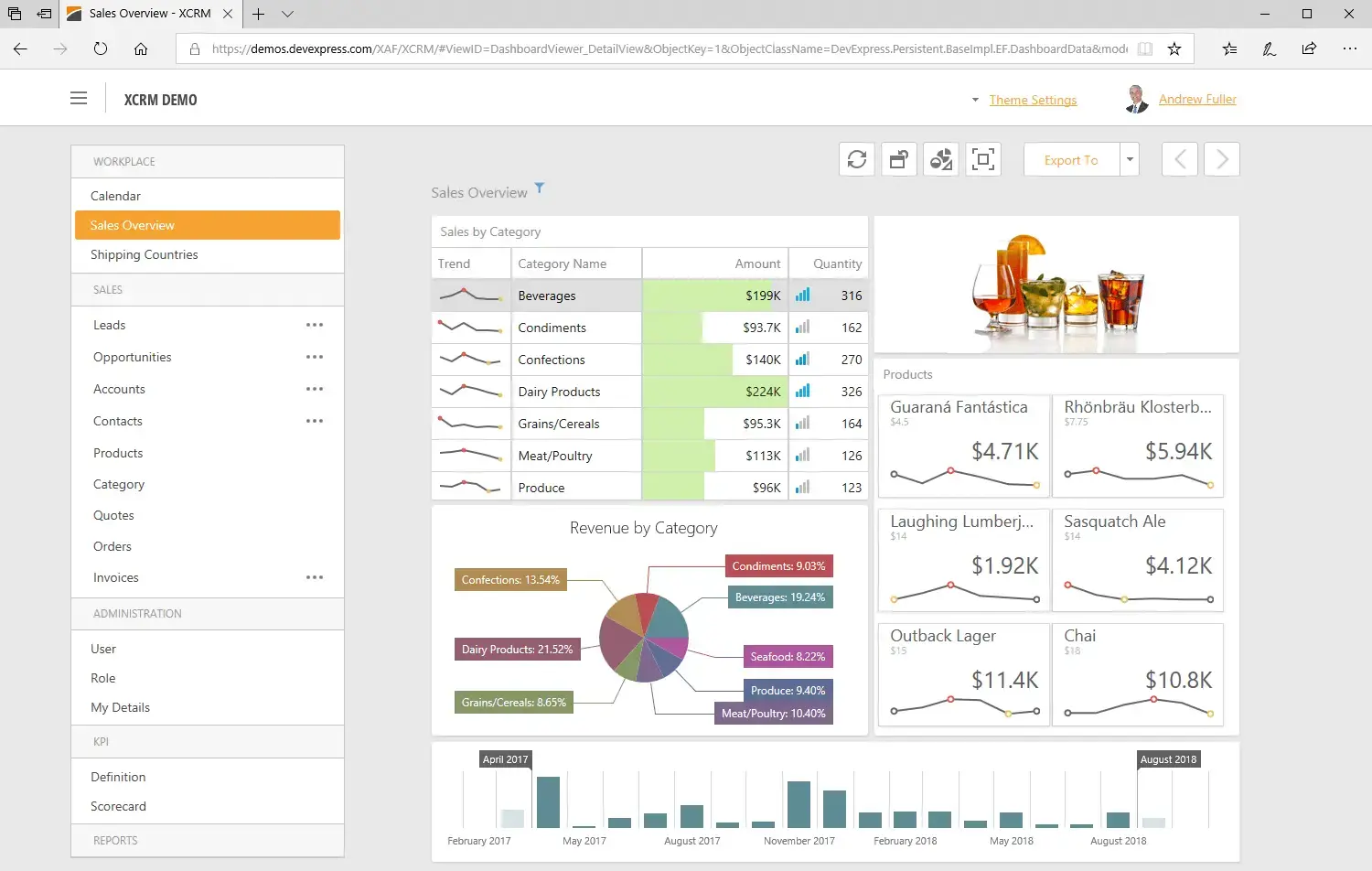Open Calendar in the navigation
1372x871 pixels.
coord(208,196)
